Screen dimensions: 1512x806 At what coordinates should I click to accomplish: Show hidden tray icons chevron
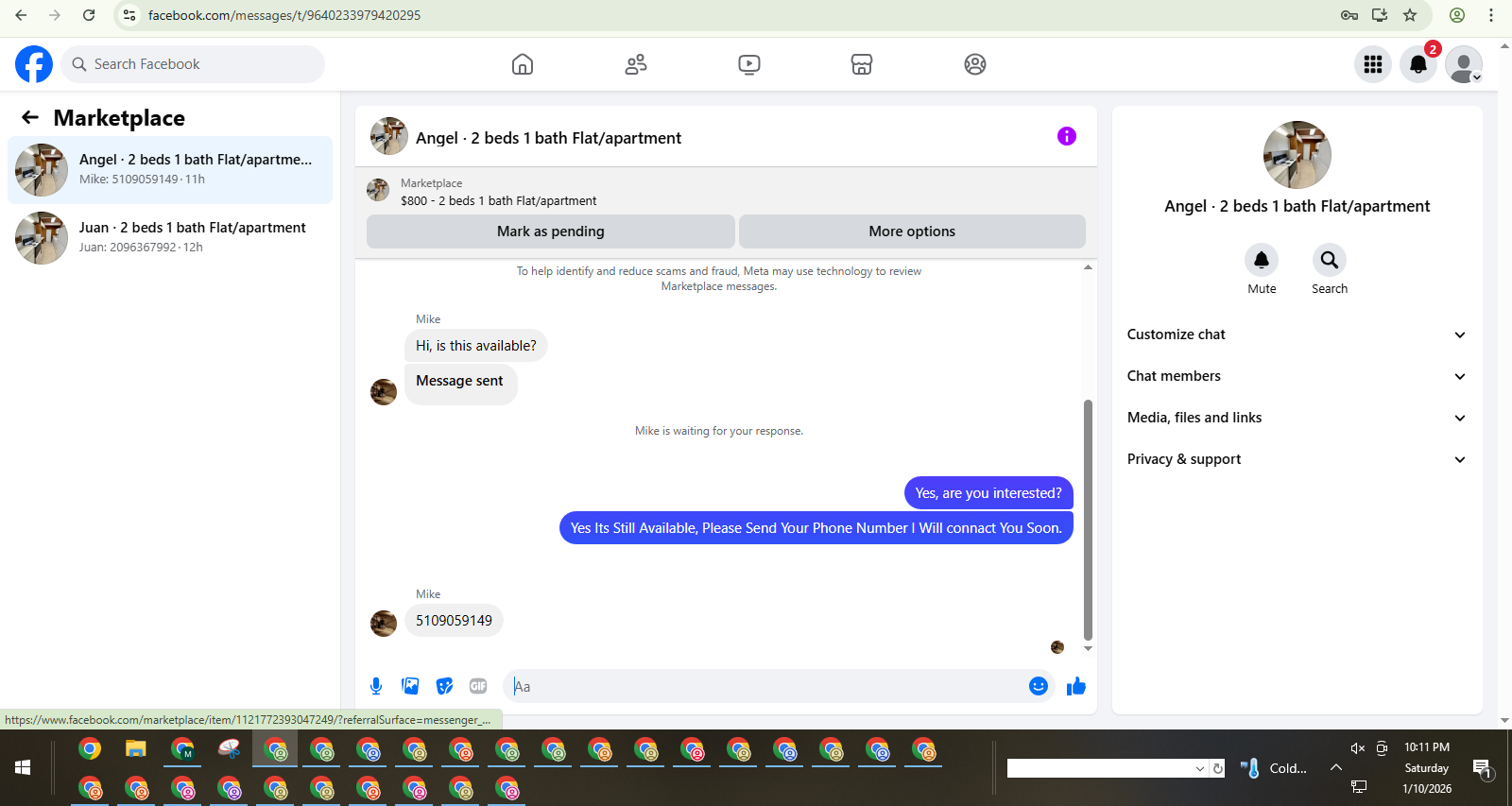click(x=1336, y=767)
